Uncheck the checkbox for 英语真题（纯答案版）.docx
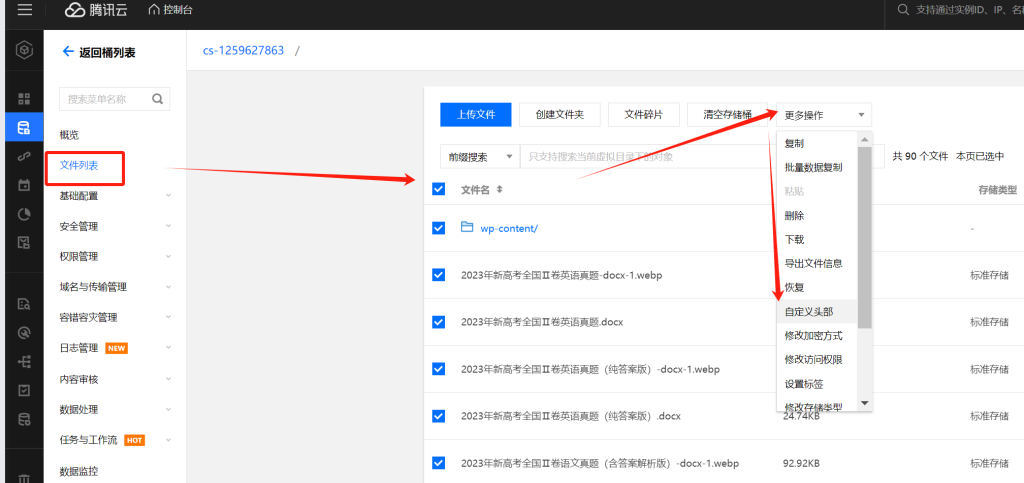This screenshot has height=483, width=1024. [439, 416]
